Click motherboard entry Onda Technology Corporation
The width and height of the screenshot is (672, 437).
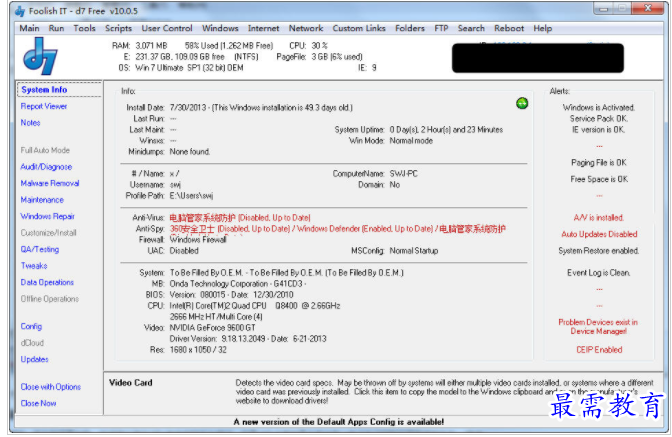click(238, 284)
